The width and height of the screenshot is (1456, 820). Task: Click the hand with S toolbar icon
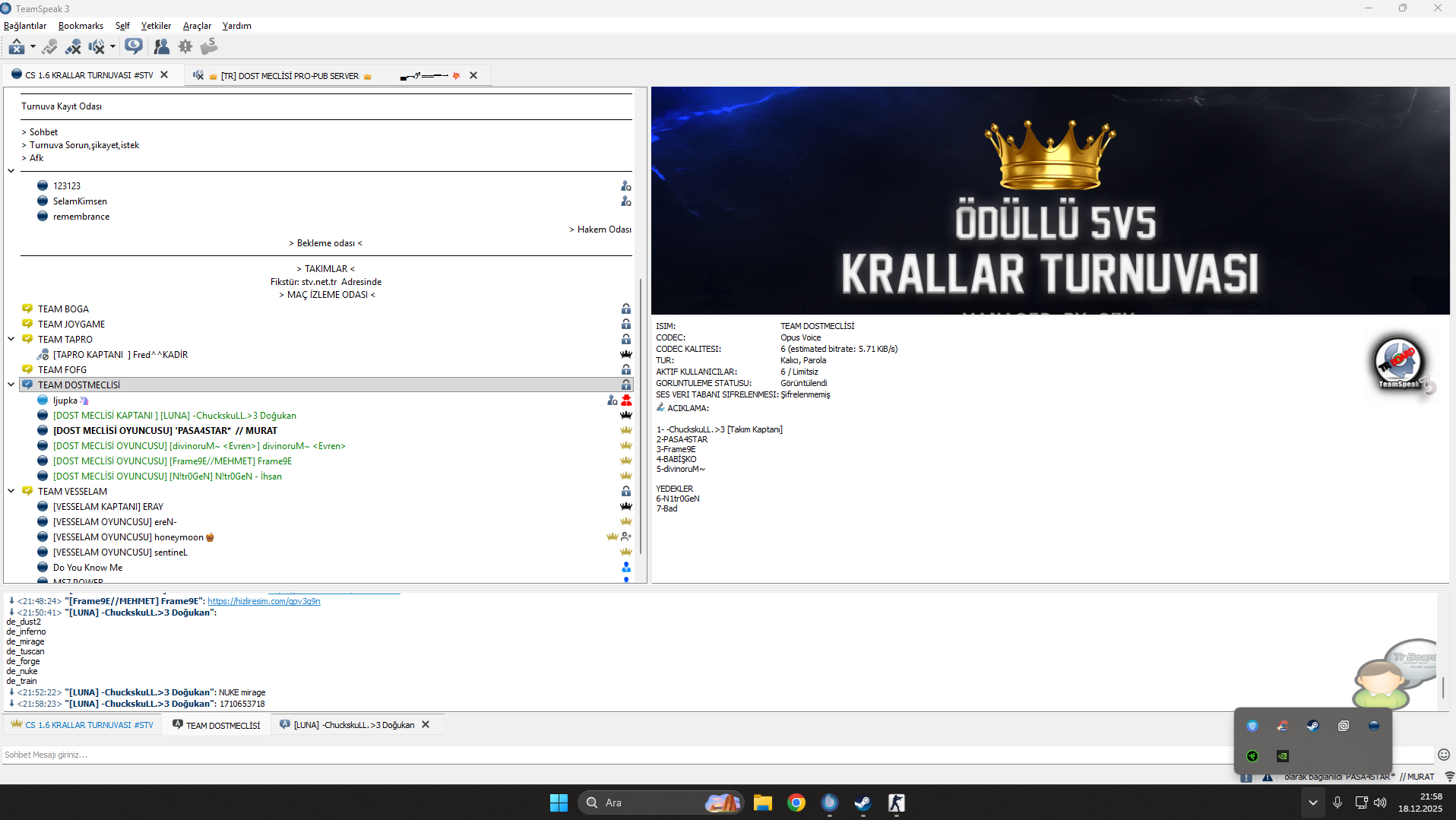pyautogui.click(x=209, y=47)
